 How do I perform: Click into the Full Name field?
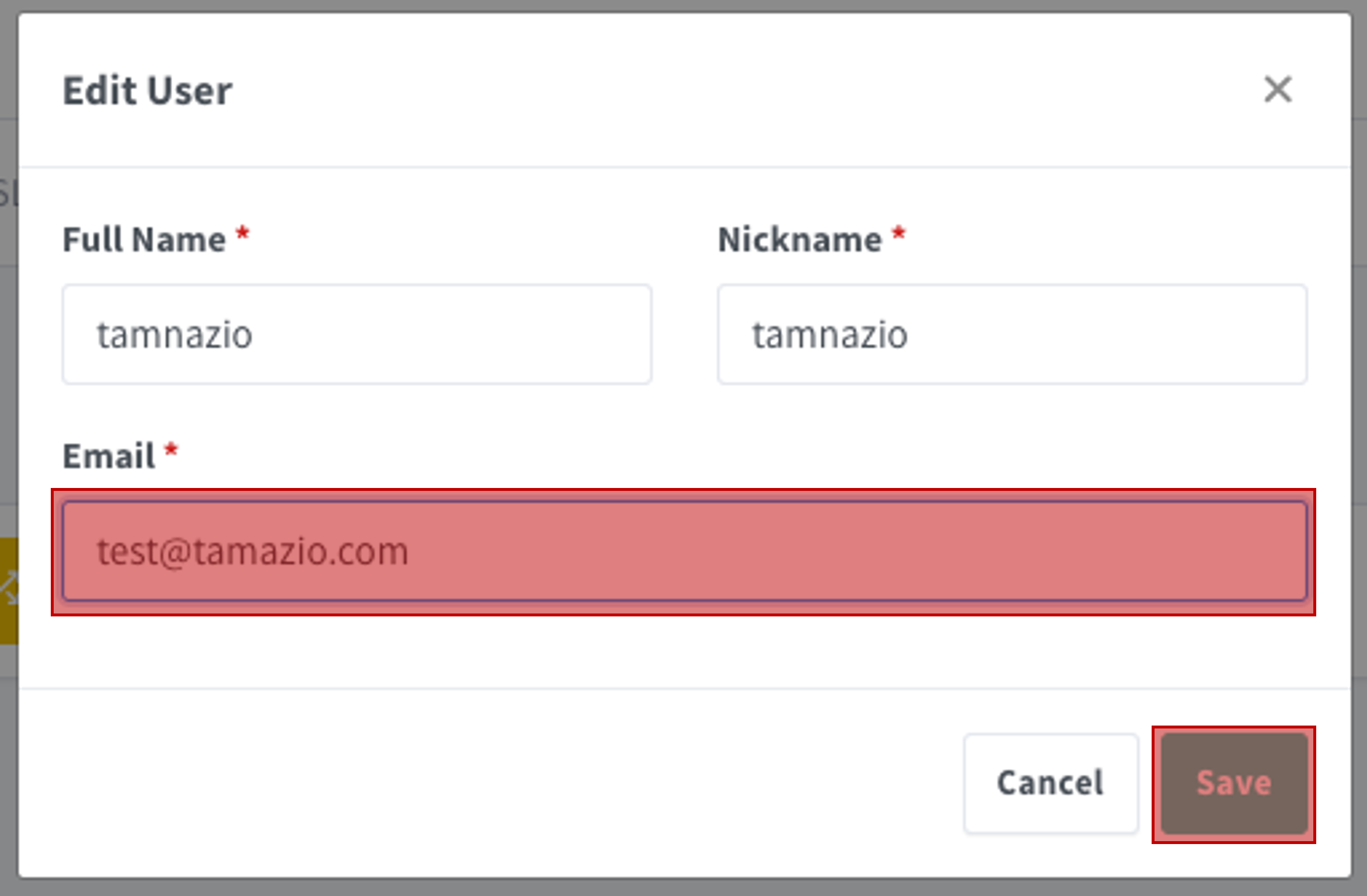(x=357, y=334)
